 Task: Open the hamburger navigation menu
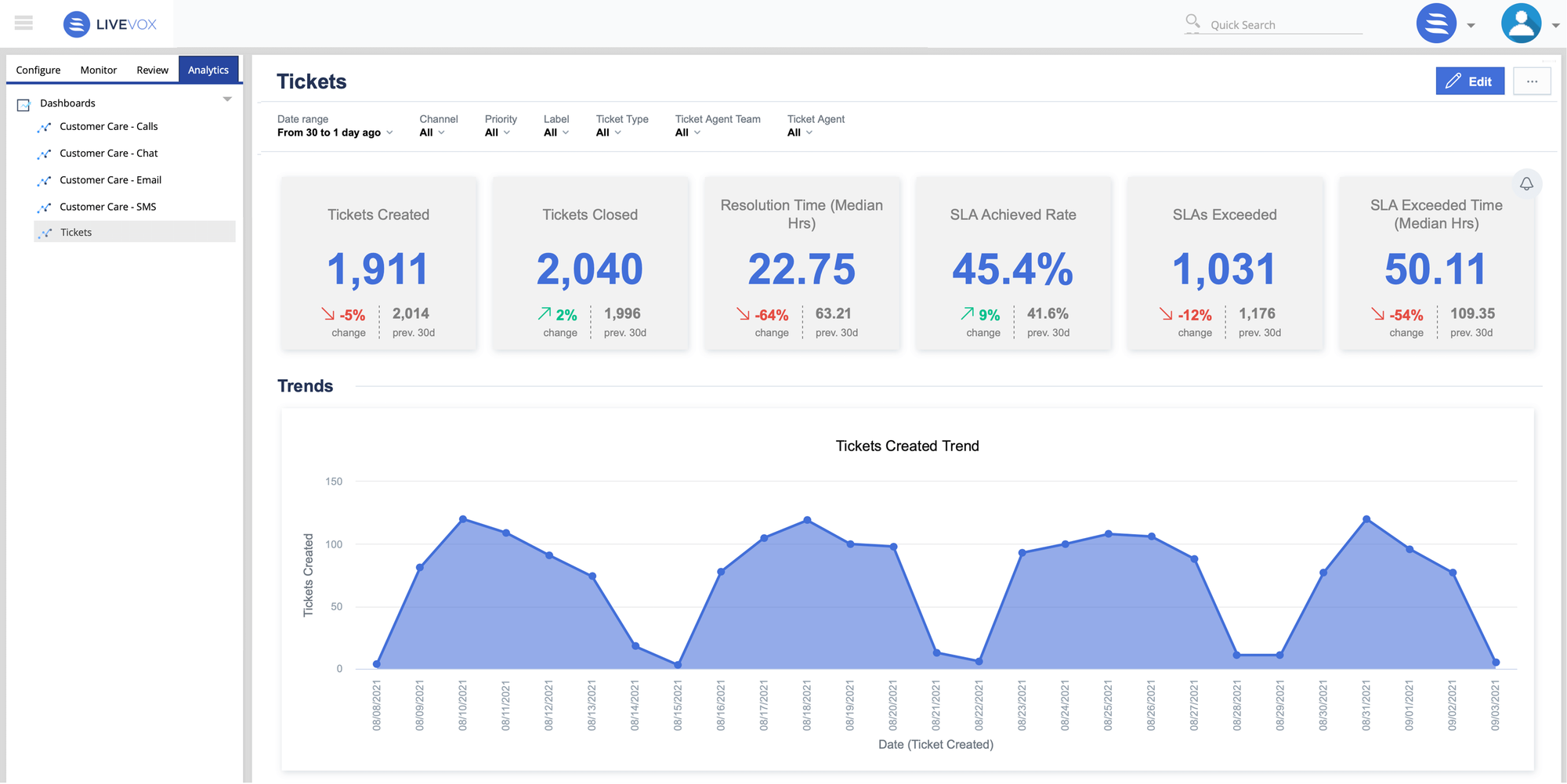coord(24,23)
